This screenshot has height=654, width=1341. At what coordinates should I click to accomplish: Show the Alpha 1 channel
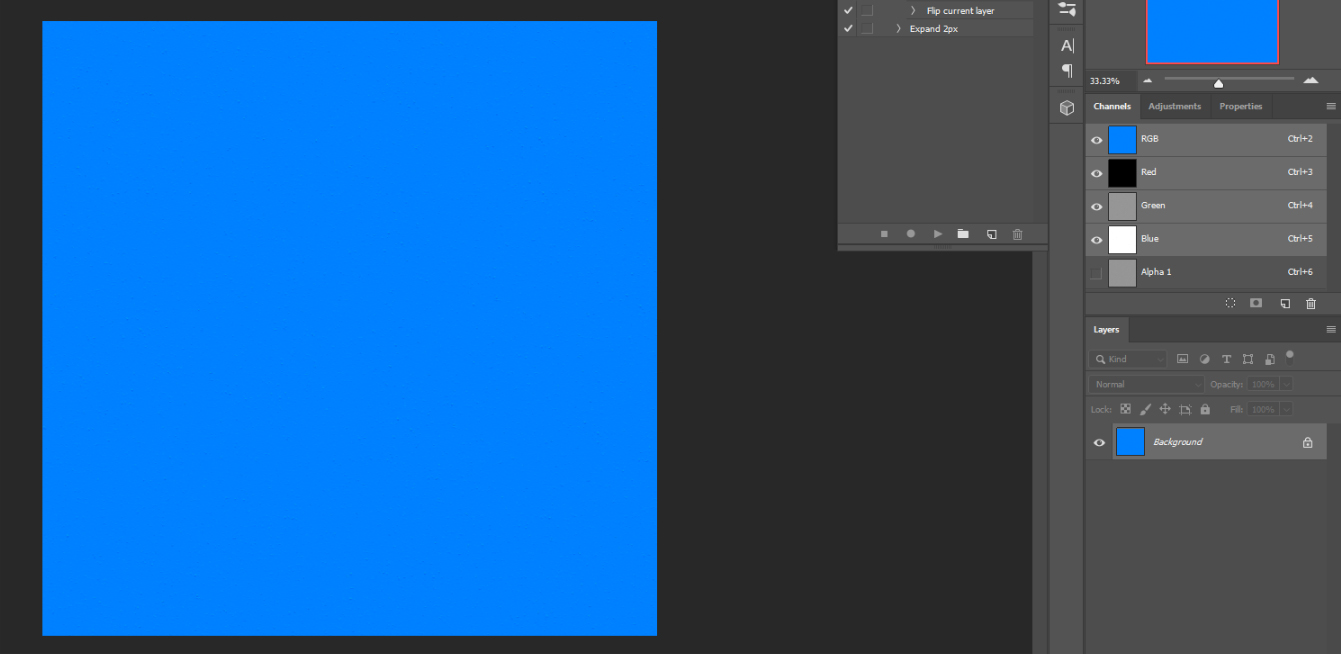coord(1096,273)
